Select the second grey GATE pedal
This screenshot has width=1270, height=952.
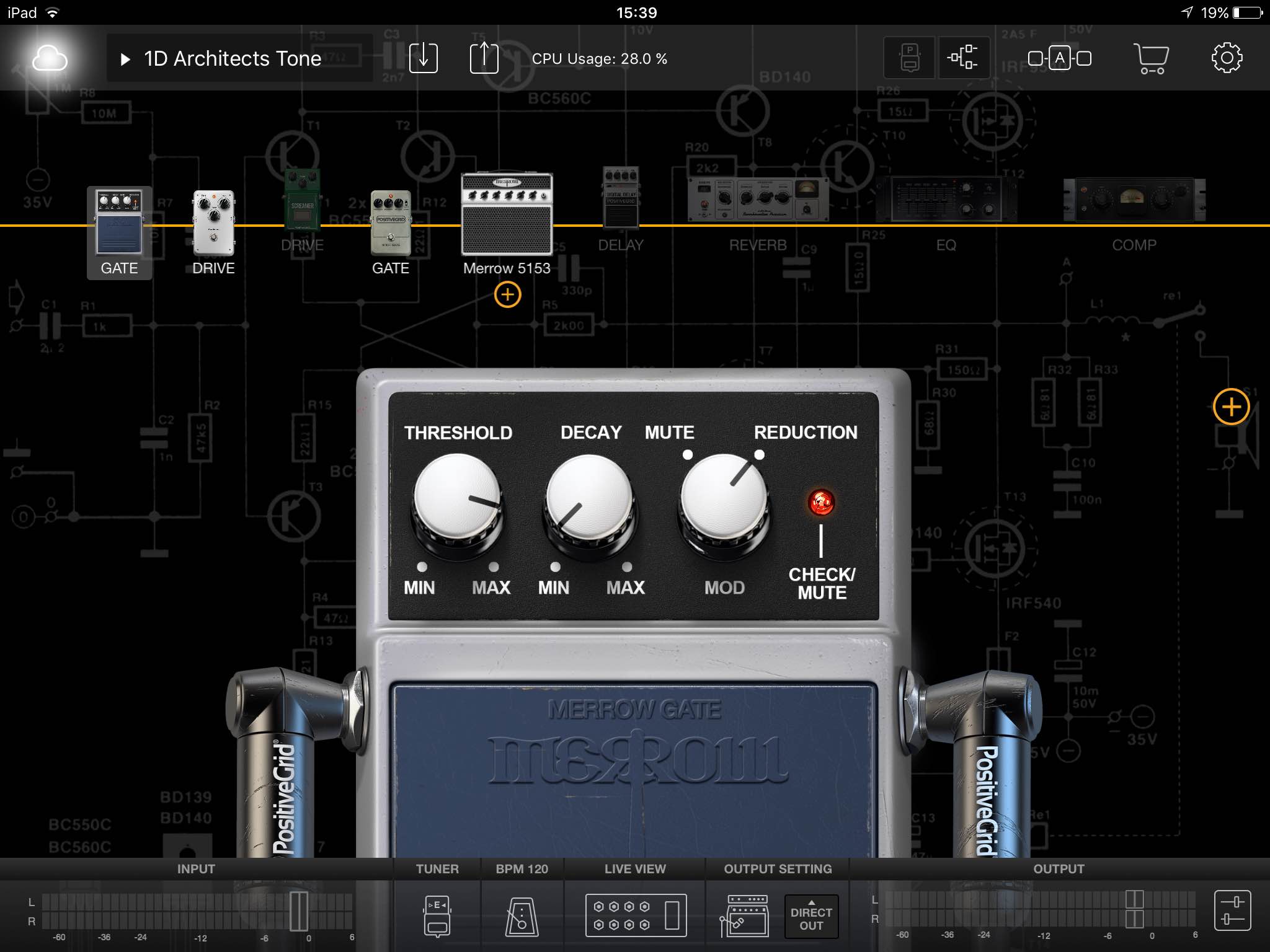coord(391,223)
